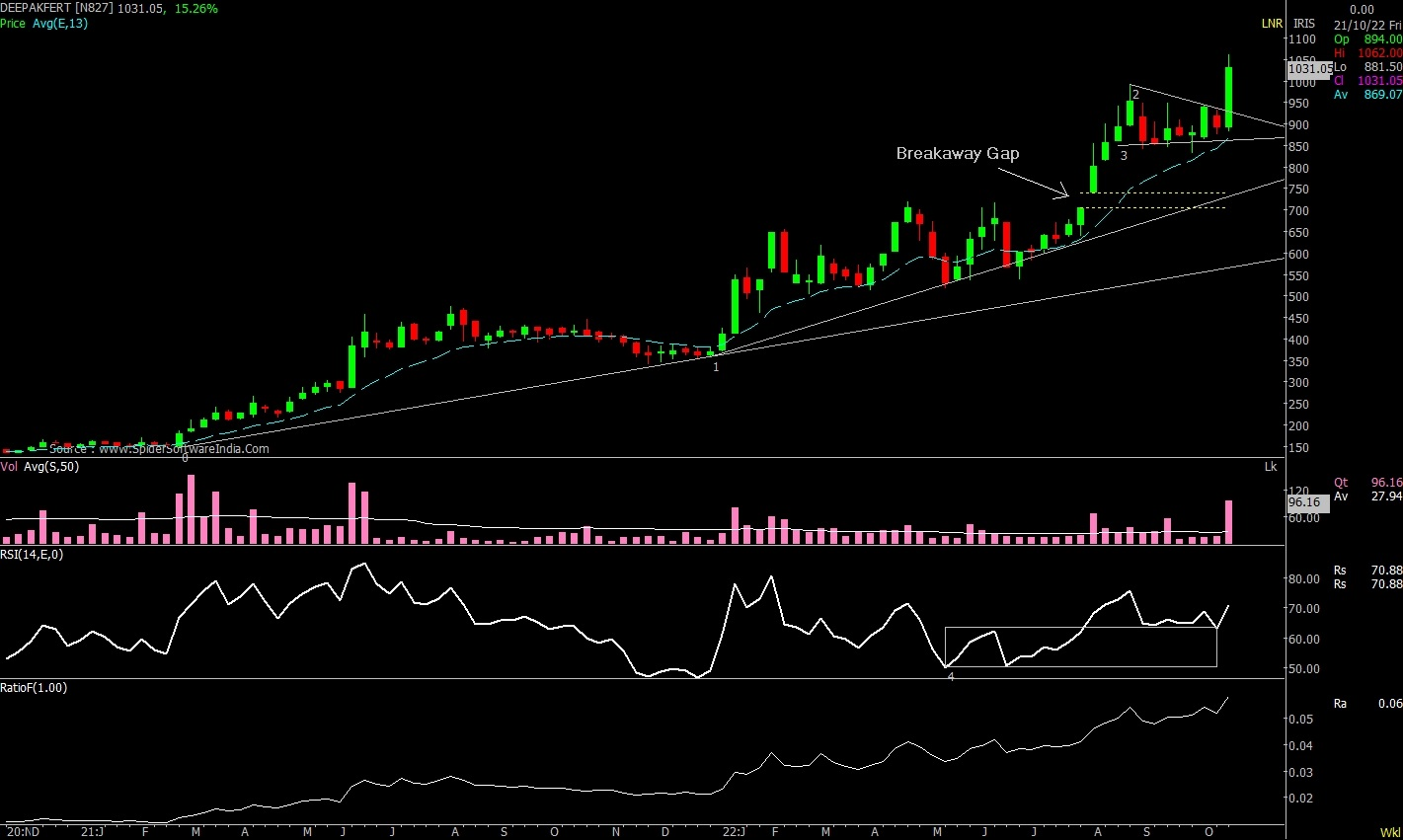Click the IRIS label on the price axis
The image size is (1403, 840).
1302,23
